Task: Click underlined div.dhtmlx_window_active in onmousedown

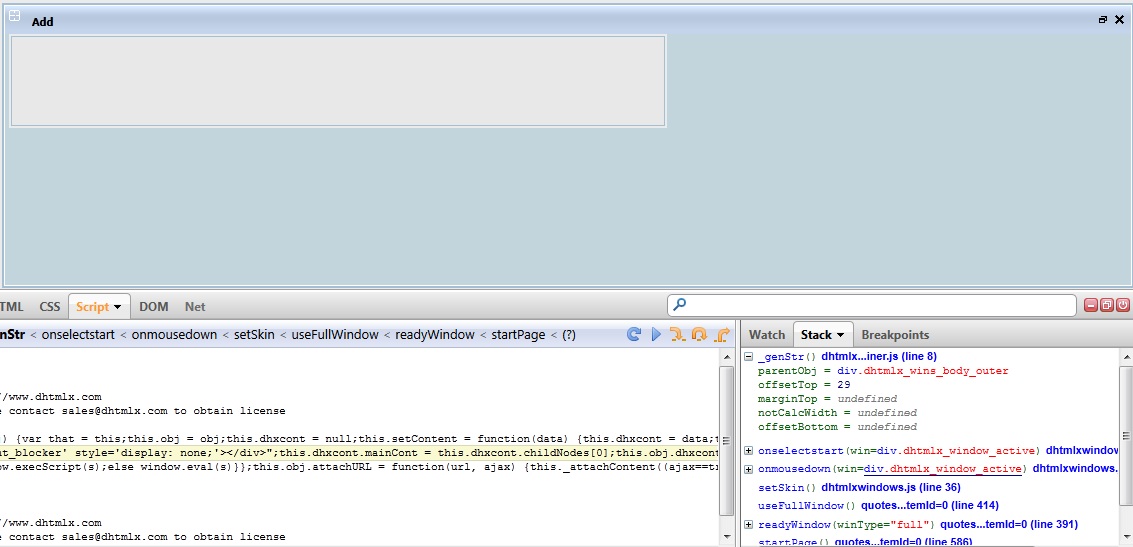Action: (942, 469)
